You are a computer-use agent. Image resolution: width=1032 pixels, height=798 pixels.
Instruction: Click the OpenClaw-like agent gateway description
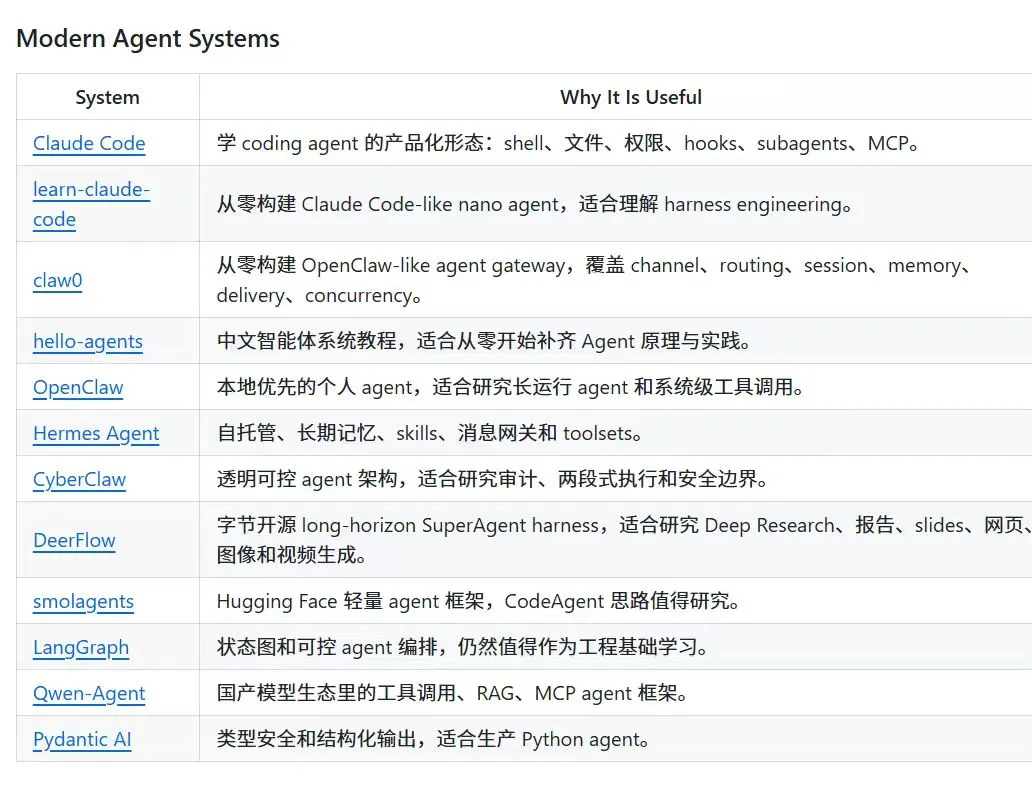594,280
